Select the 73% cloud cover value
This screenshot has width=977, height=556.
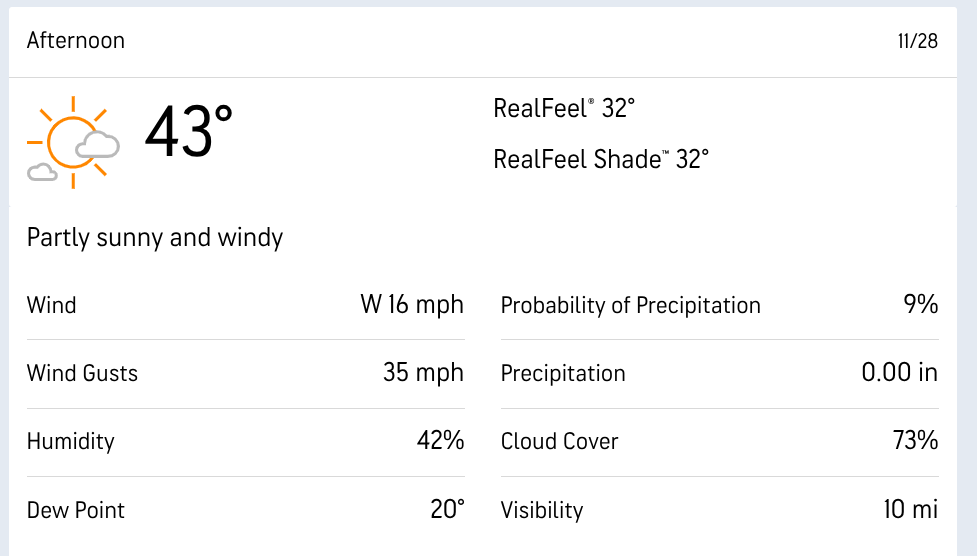click(915, 441)
